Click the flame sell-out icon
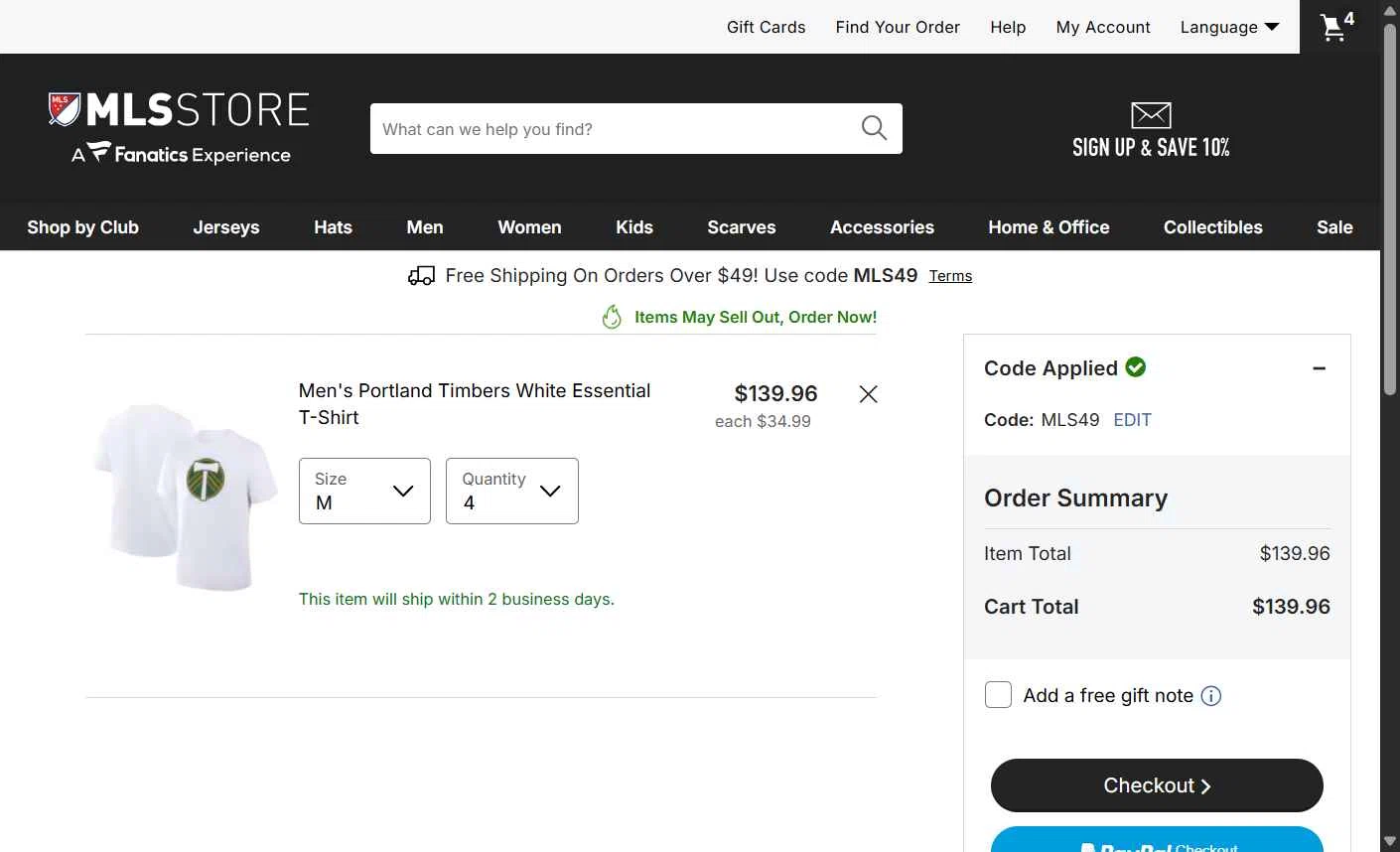Viewport: 1400px width, 852px height. click(x=612, y=317)
